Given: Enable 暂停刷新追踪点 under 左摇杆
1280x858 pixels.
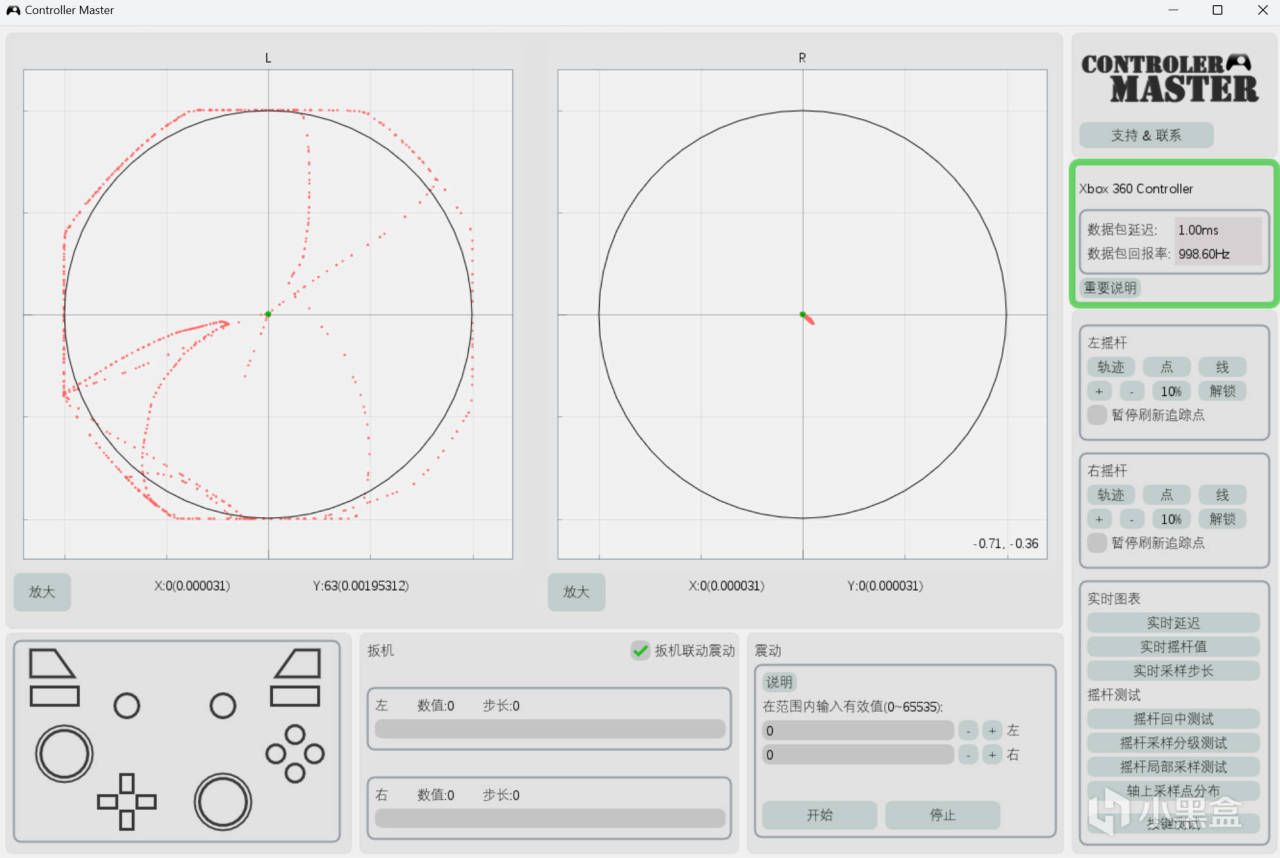Looking at the screenshot, I should click(1097, 415).
